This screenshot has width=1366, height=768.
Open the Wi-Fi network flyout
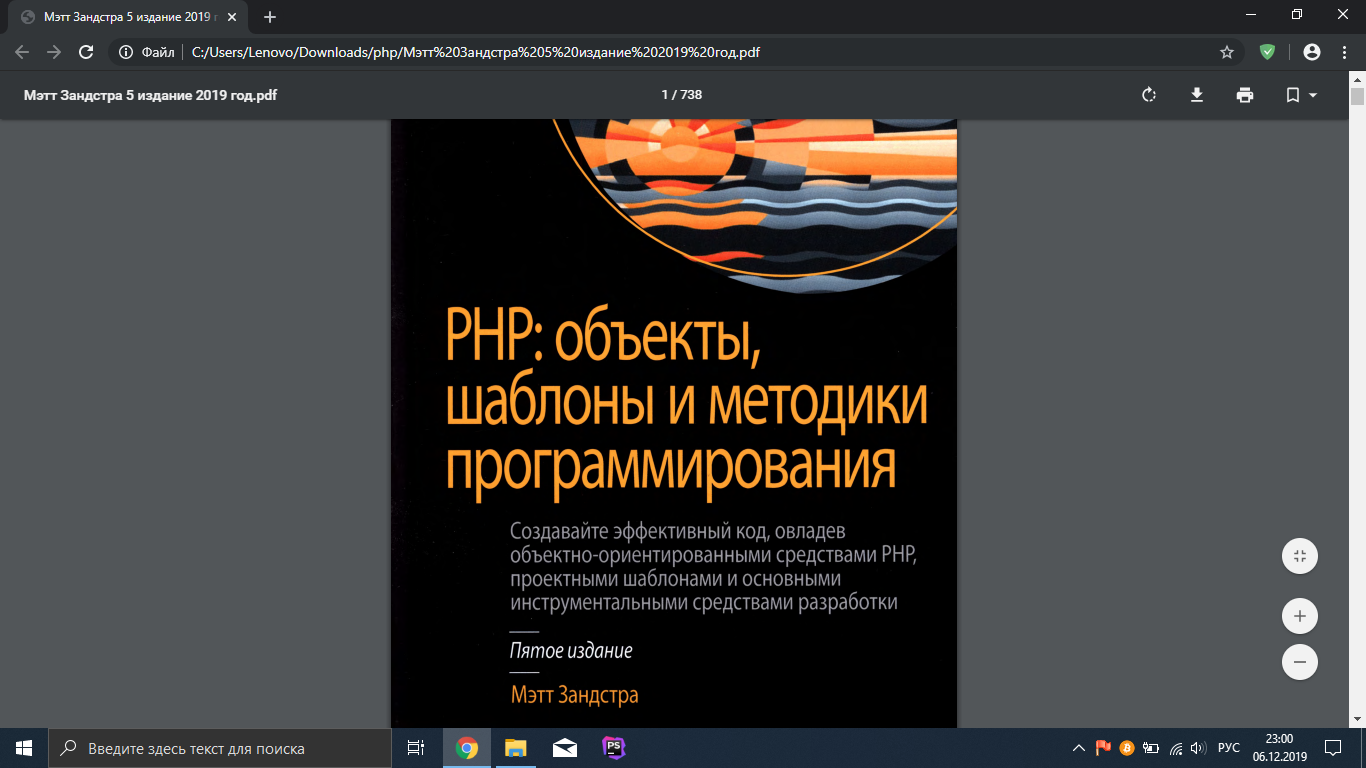click(1176, 748)
